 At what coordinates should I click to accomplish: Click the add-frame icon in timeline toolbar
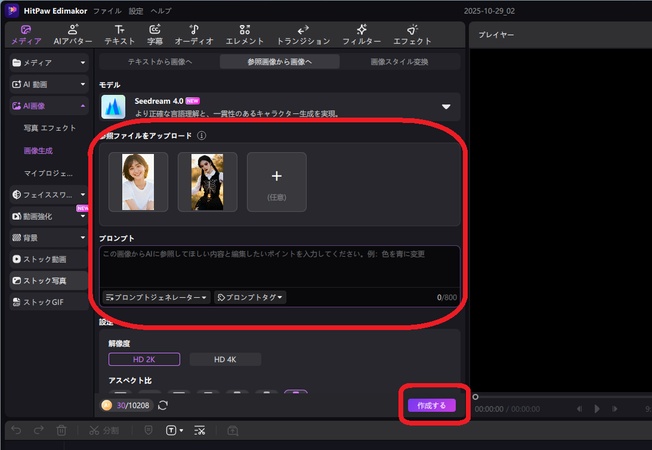(x=232, y=430)
